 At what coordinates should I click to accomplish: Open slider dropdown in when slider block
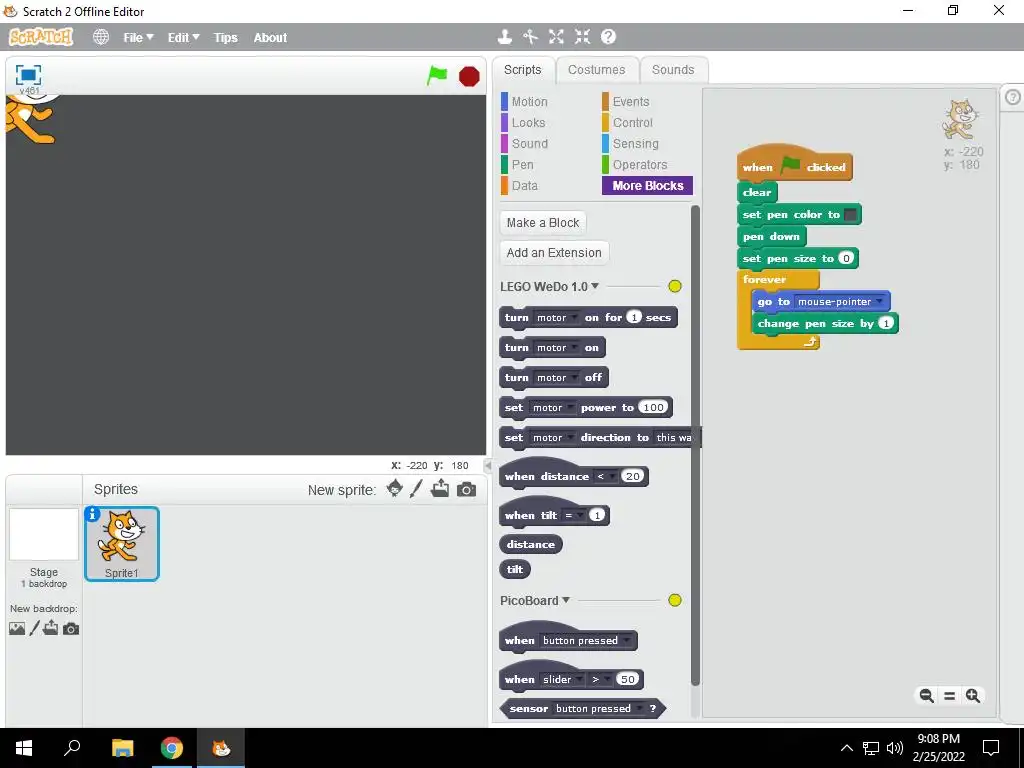point(562,679)
